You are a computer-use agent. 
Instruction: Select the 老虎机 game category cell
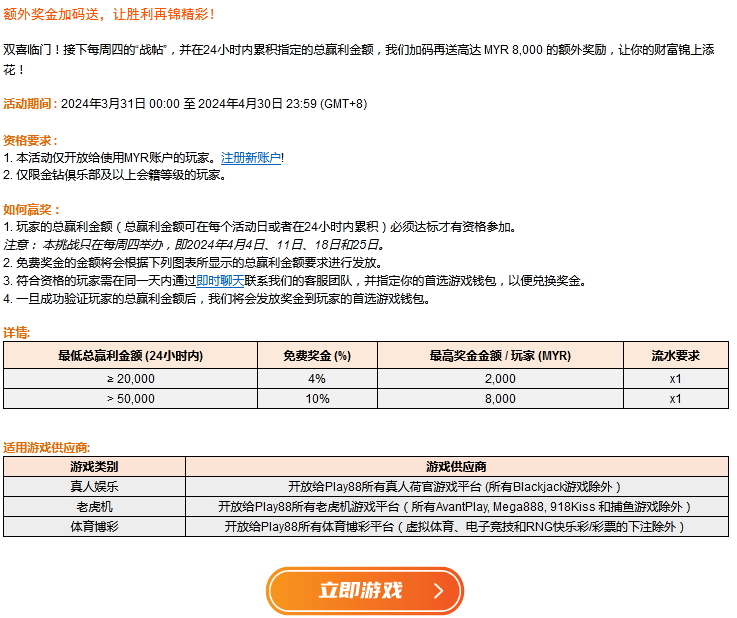(94, 506)
